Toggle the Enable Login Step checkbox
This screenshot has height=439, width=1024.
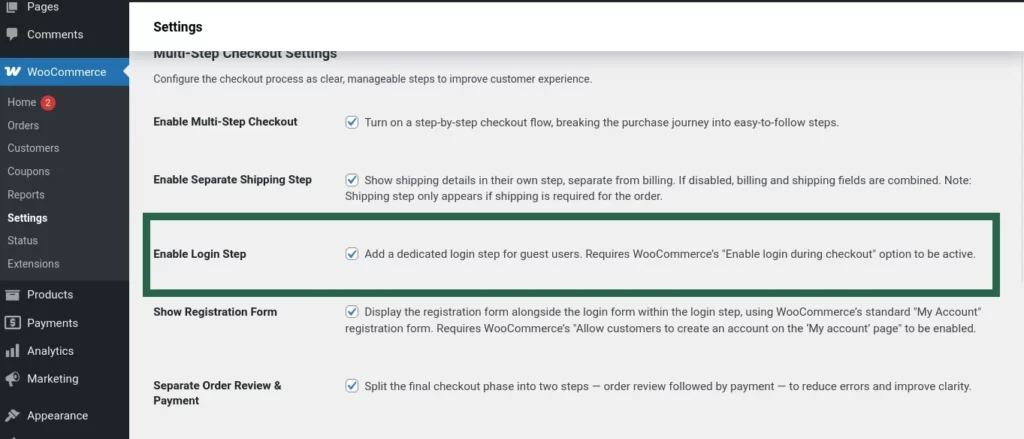[x=352, y=254]
